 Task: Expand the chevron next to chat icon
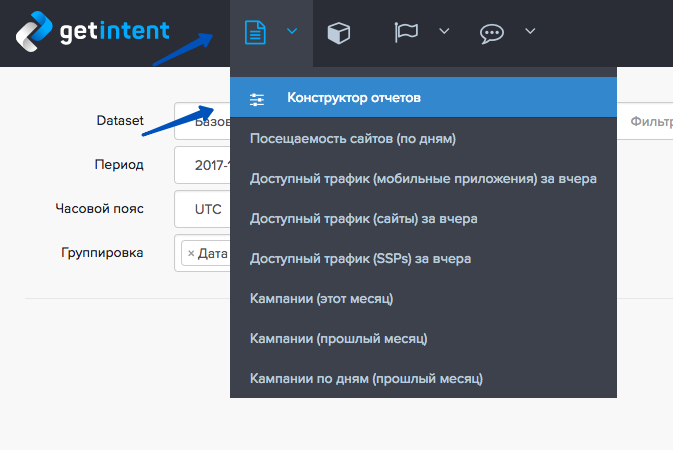coord(530,32)
